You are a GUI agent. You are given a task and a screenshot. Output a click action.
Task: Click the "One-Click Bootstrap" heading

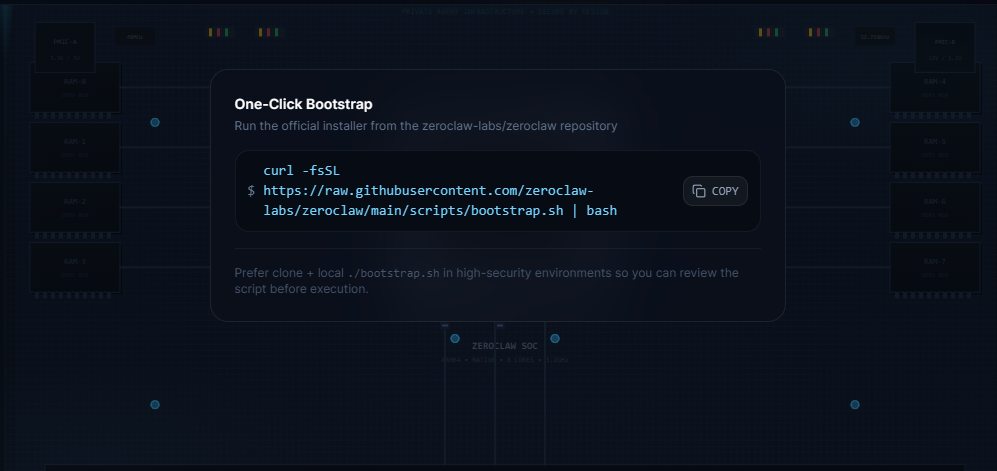point(296,104)
